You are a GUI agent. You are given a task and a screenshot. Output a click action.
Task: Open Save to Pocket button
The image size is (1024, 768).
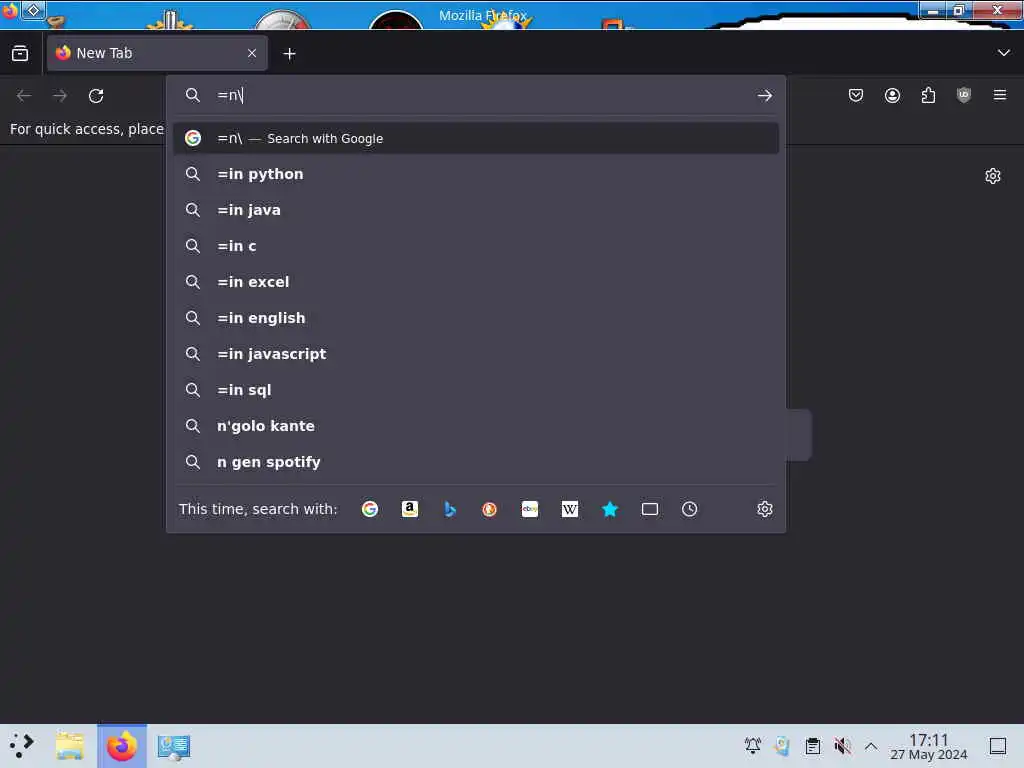tap(856, 95)
